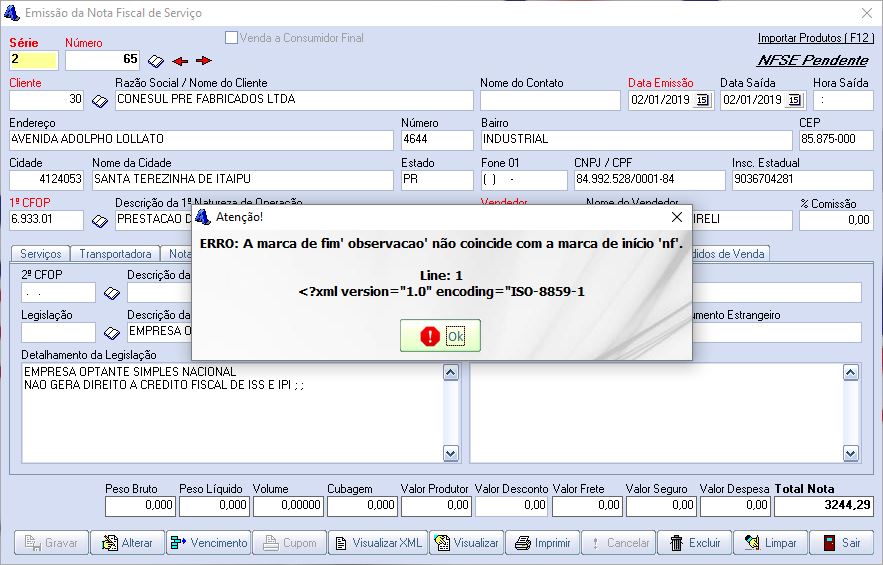The width and height of the screenshot is (883, 565).
Task: Go to previous invoice with left red arrow
Action: 180,61
